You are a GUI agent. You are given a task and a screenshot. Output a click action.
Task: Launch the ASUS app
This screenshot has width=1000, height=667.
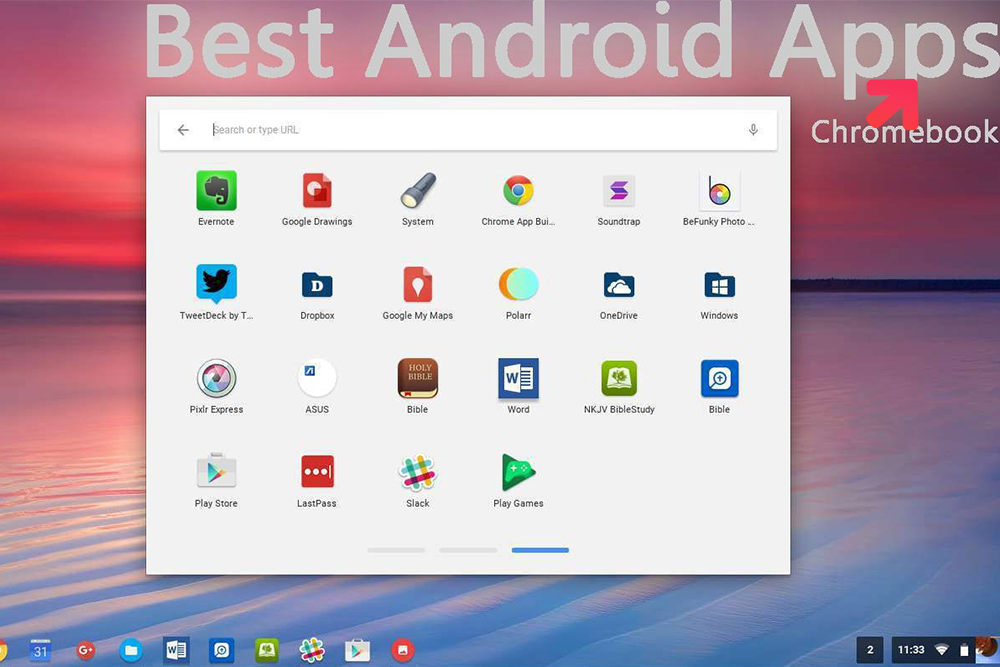tap(317, 378)
